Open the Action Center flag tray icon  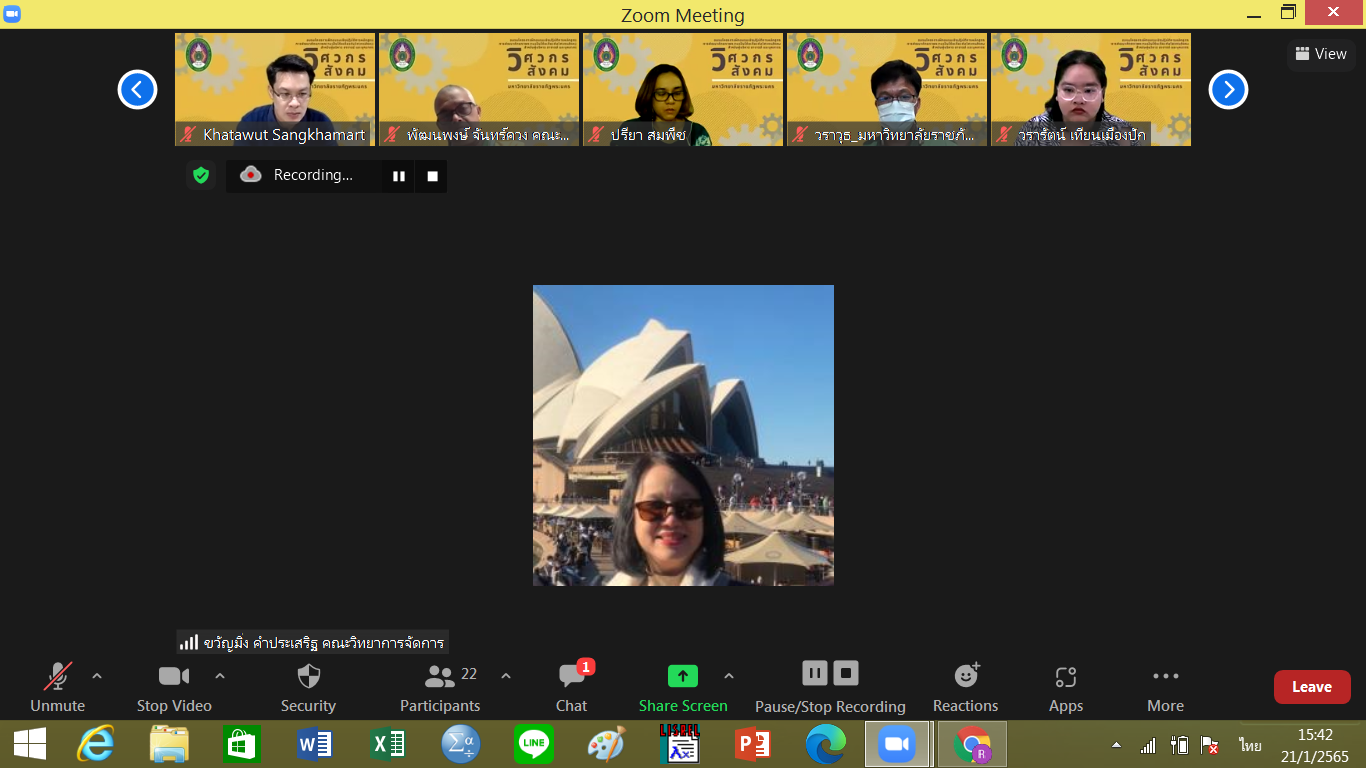pos(1209,745)
